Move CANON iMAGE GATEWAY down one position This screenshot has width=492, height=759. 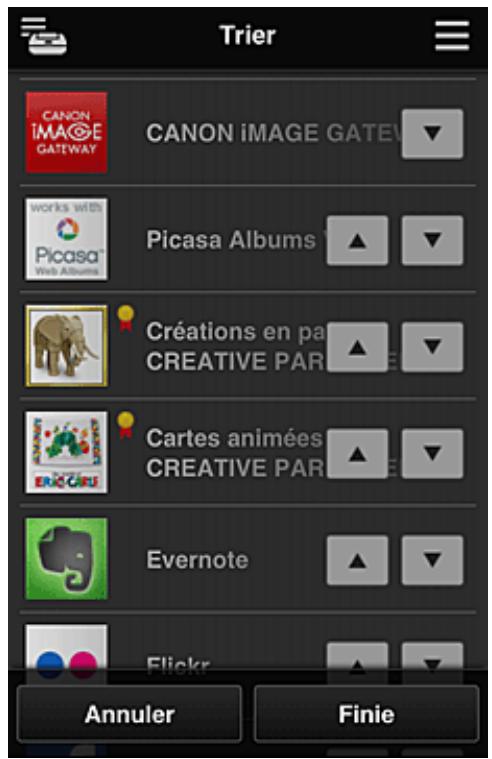tap(432, 134)
